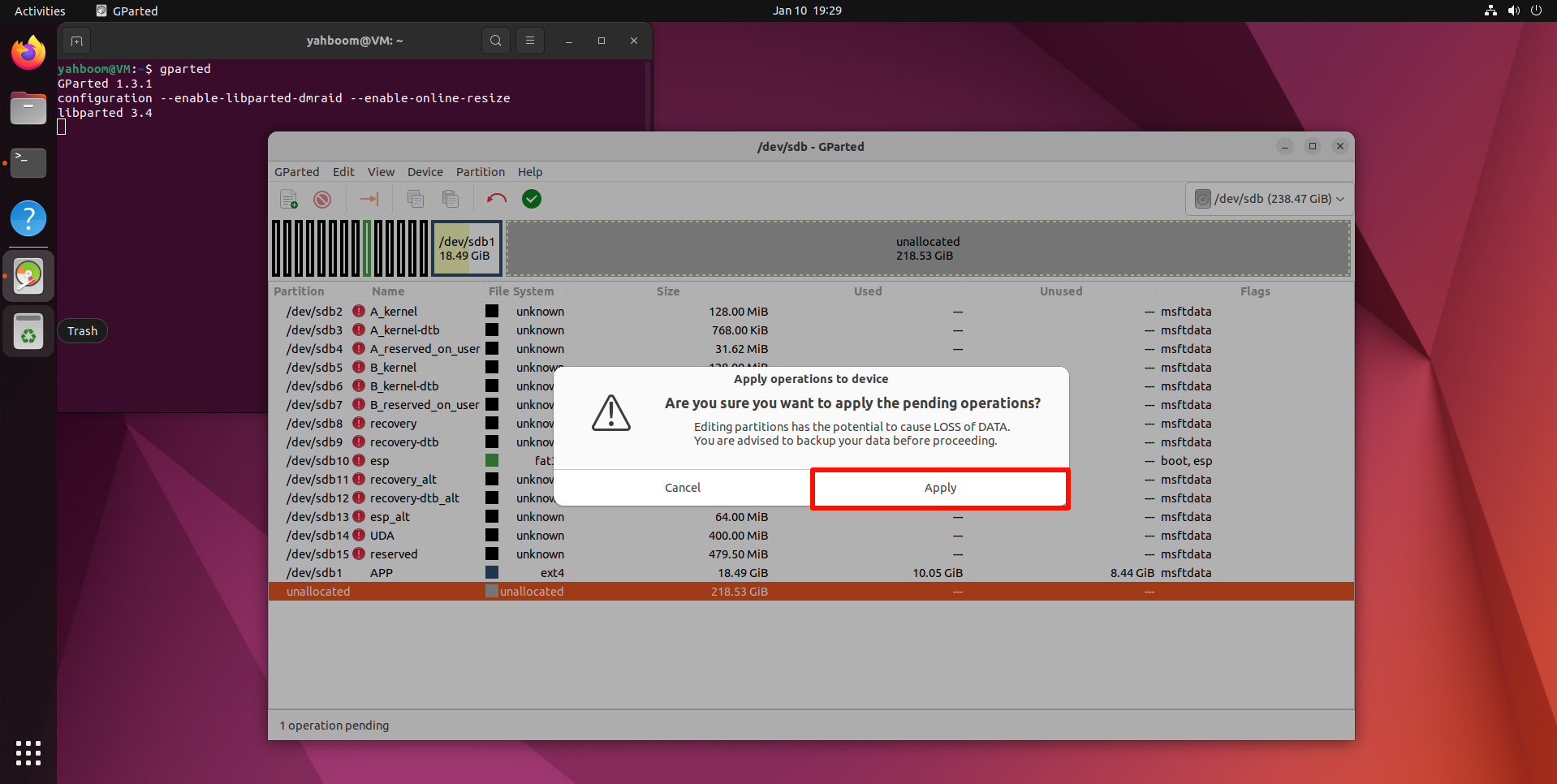Open the View menu
1557x784 pixels.
(381, 172)
